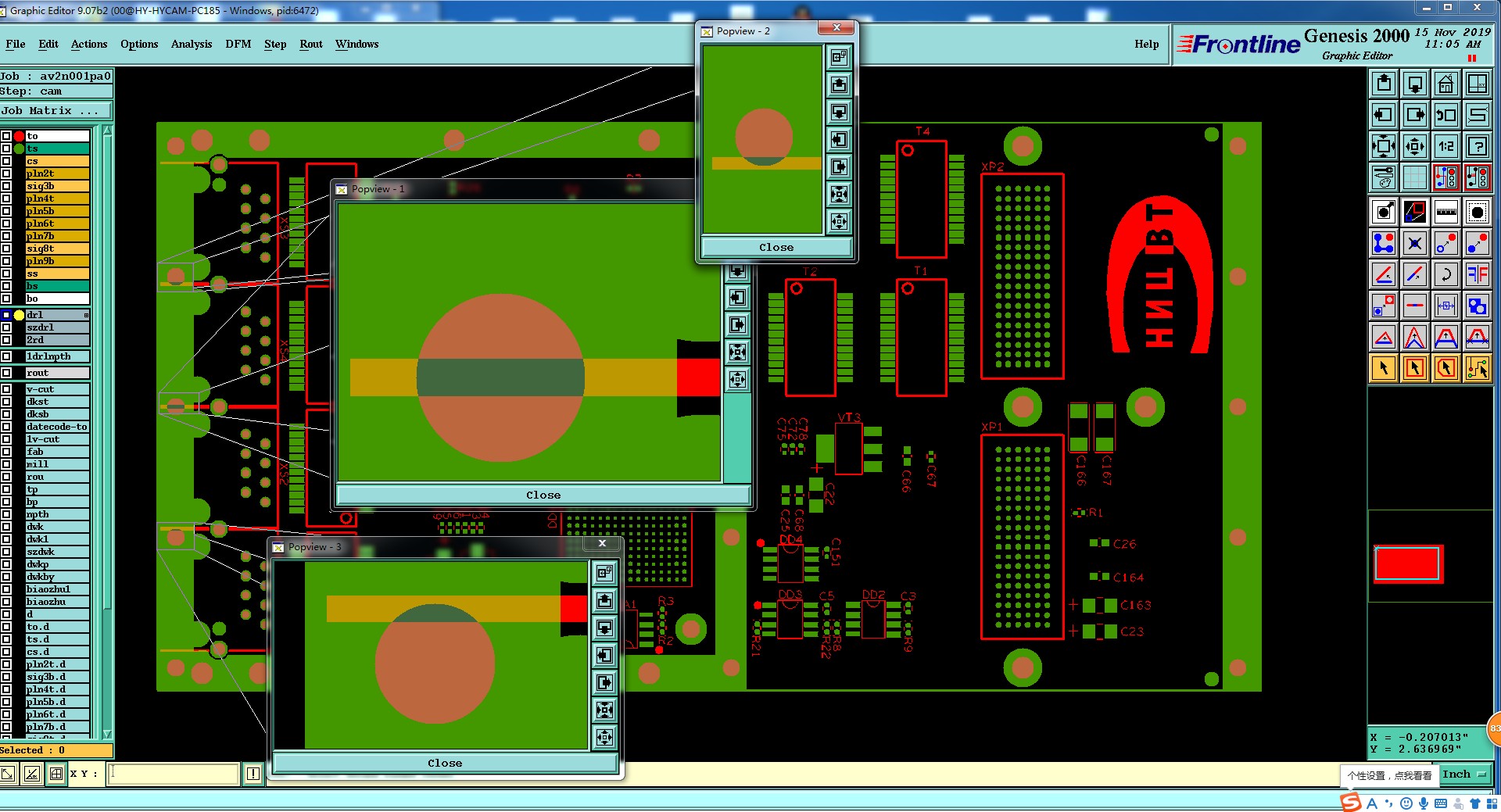Viewport: 1501px width, 812px height.
Task: Click the Sogou input method S icon in tray
Action: click(x=1350, y=803)
